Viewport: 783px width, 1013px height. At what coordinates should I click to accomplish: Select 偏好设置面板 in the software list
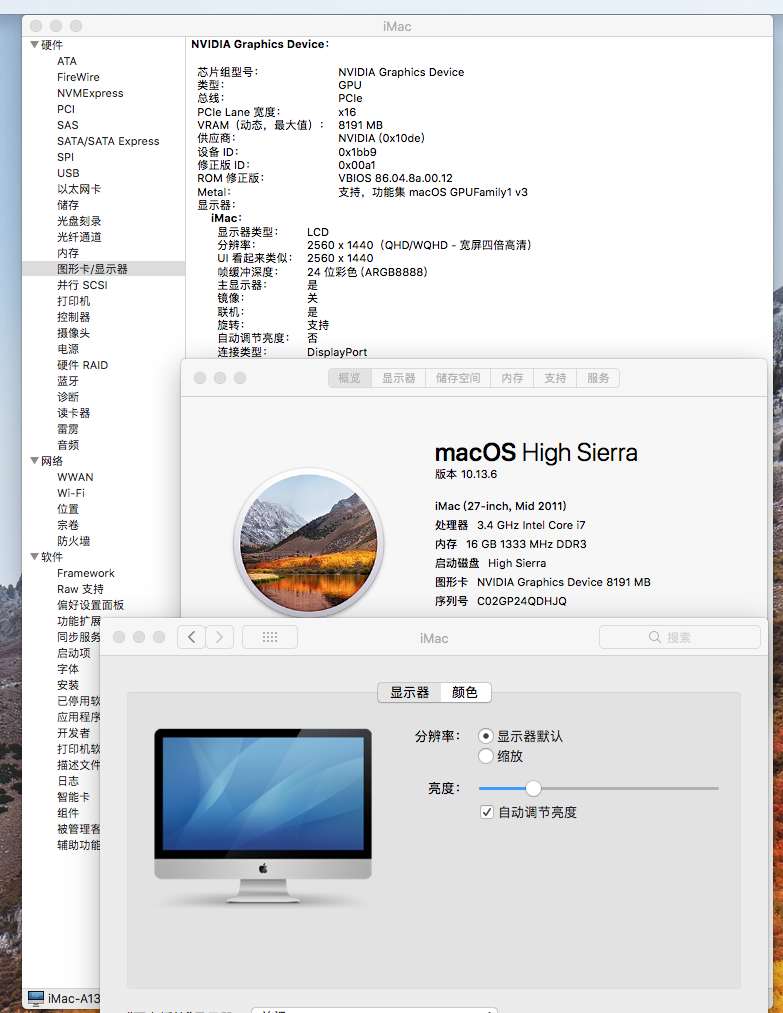(90, 605)
